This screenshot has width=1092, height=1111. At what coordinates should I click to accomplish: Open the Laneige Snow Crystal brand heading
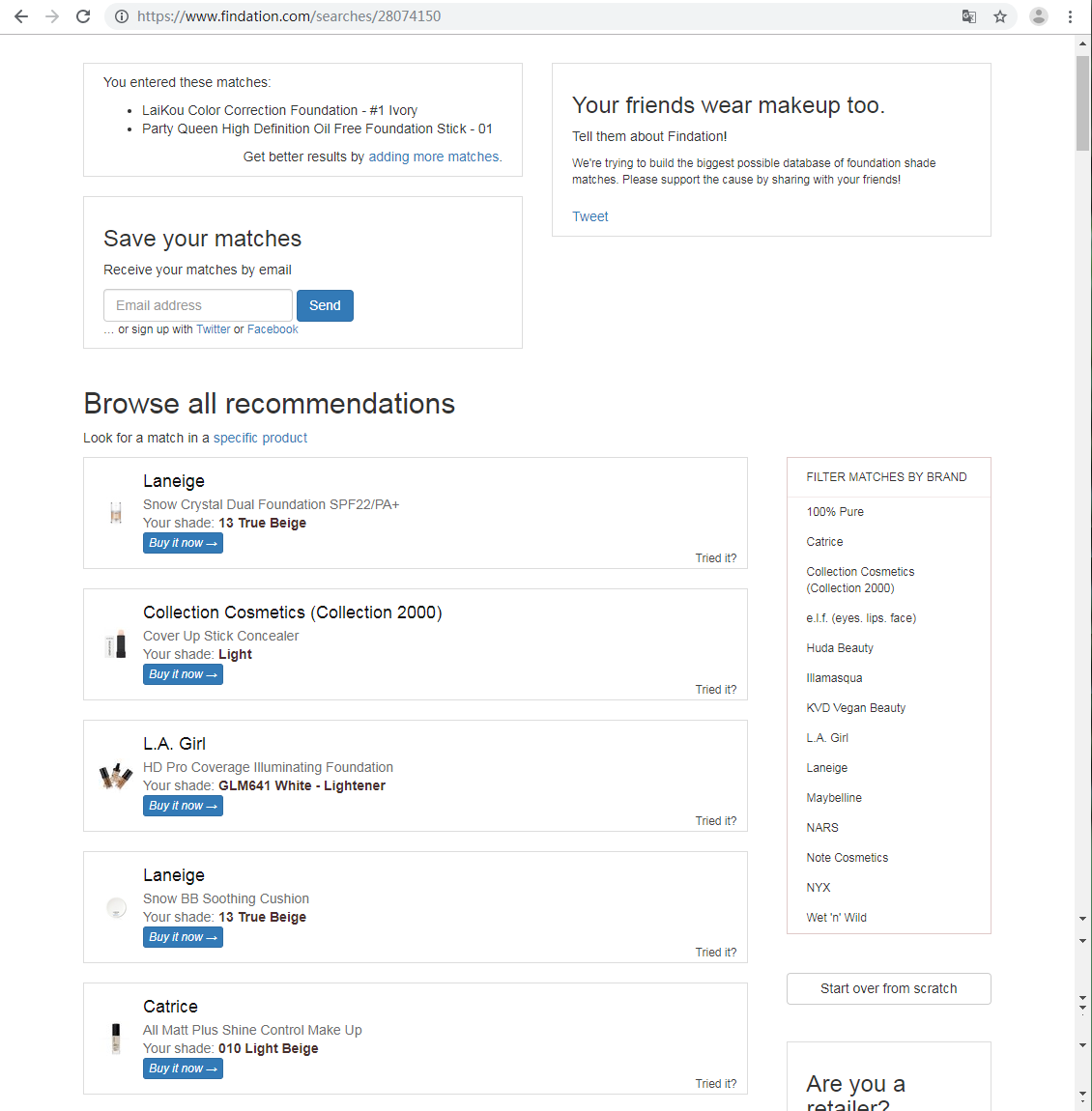tap(174, 481)
